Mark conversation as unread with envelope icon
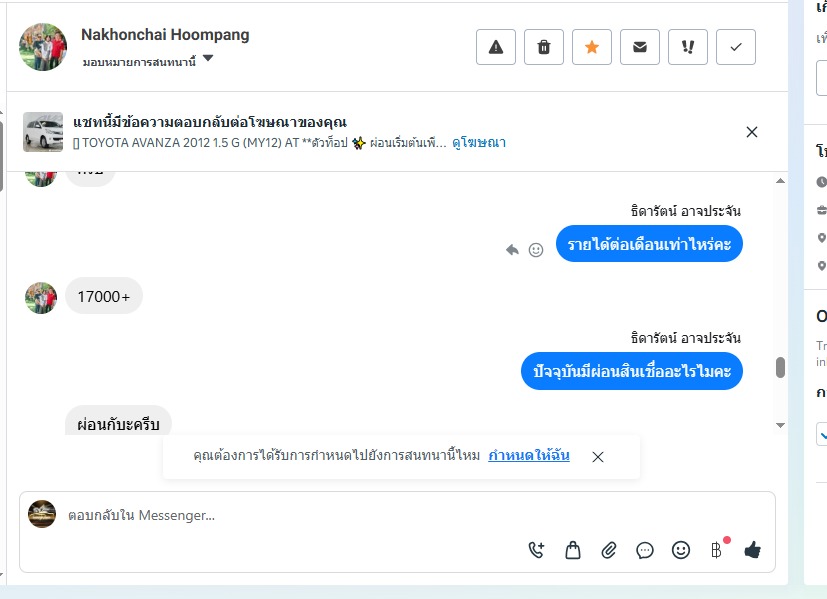 point(640,47)
